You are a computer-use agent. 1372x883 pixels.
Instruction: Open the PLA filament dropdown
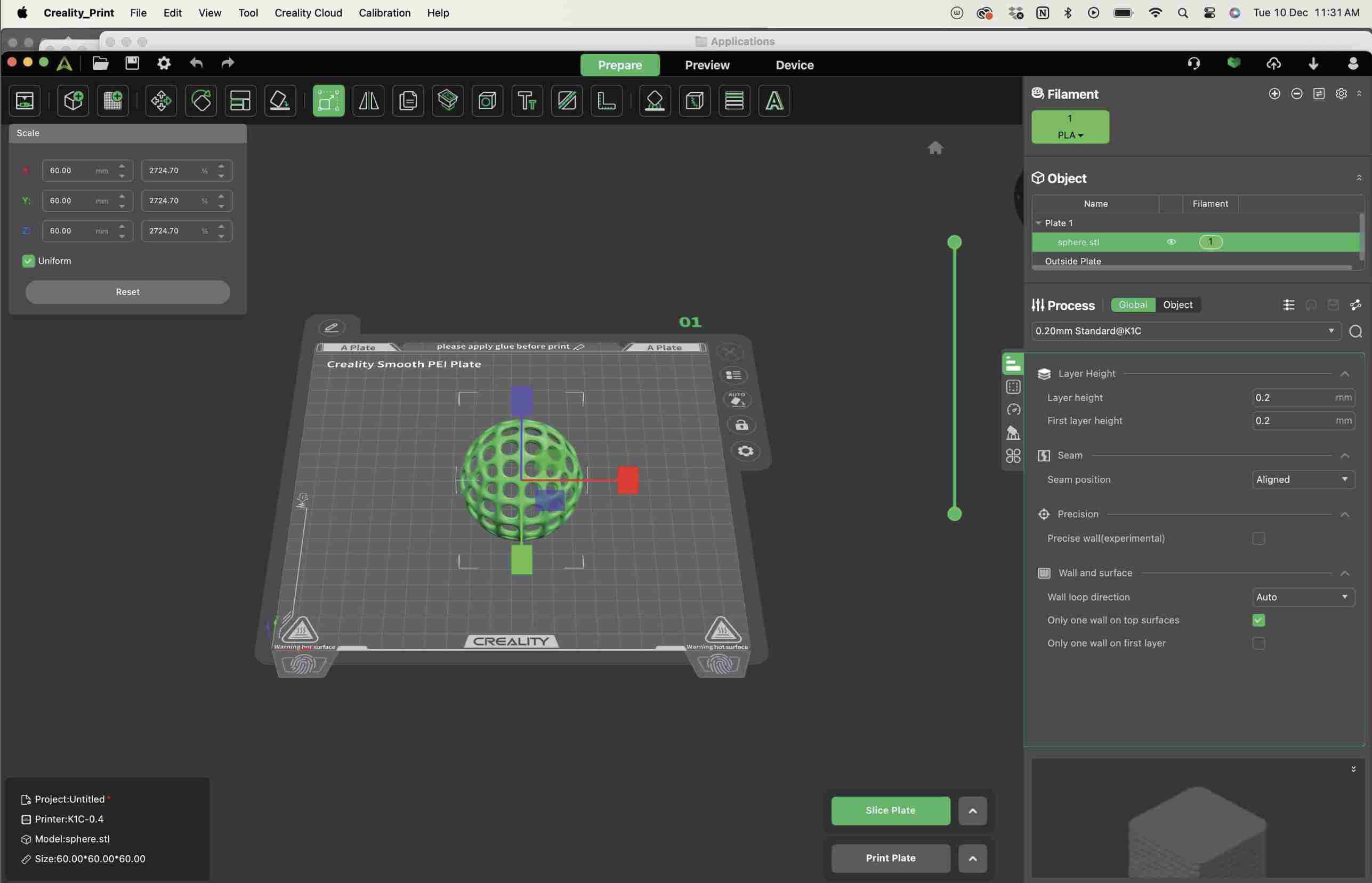1070,135
